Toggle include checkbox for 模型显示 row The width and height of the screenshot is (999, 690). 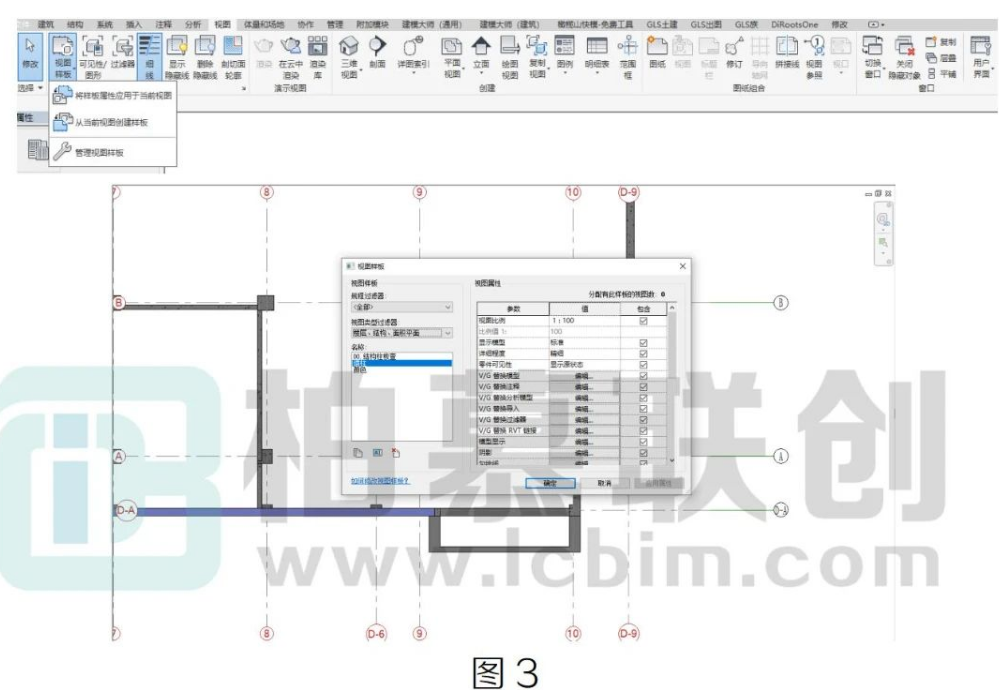(643, 442)
